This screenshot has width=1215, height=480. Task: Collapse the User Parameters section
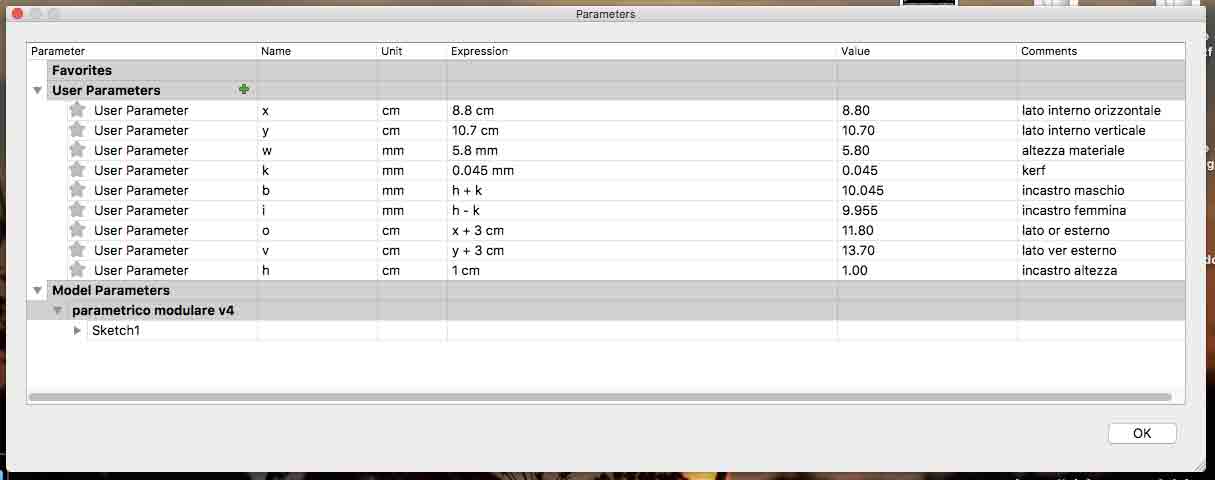click(37, 90)
